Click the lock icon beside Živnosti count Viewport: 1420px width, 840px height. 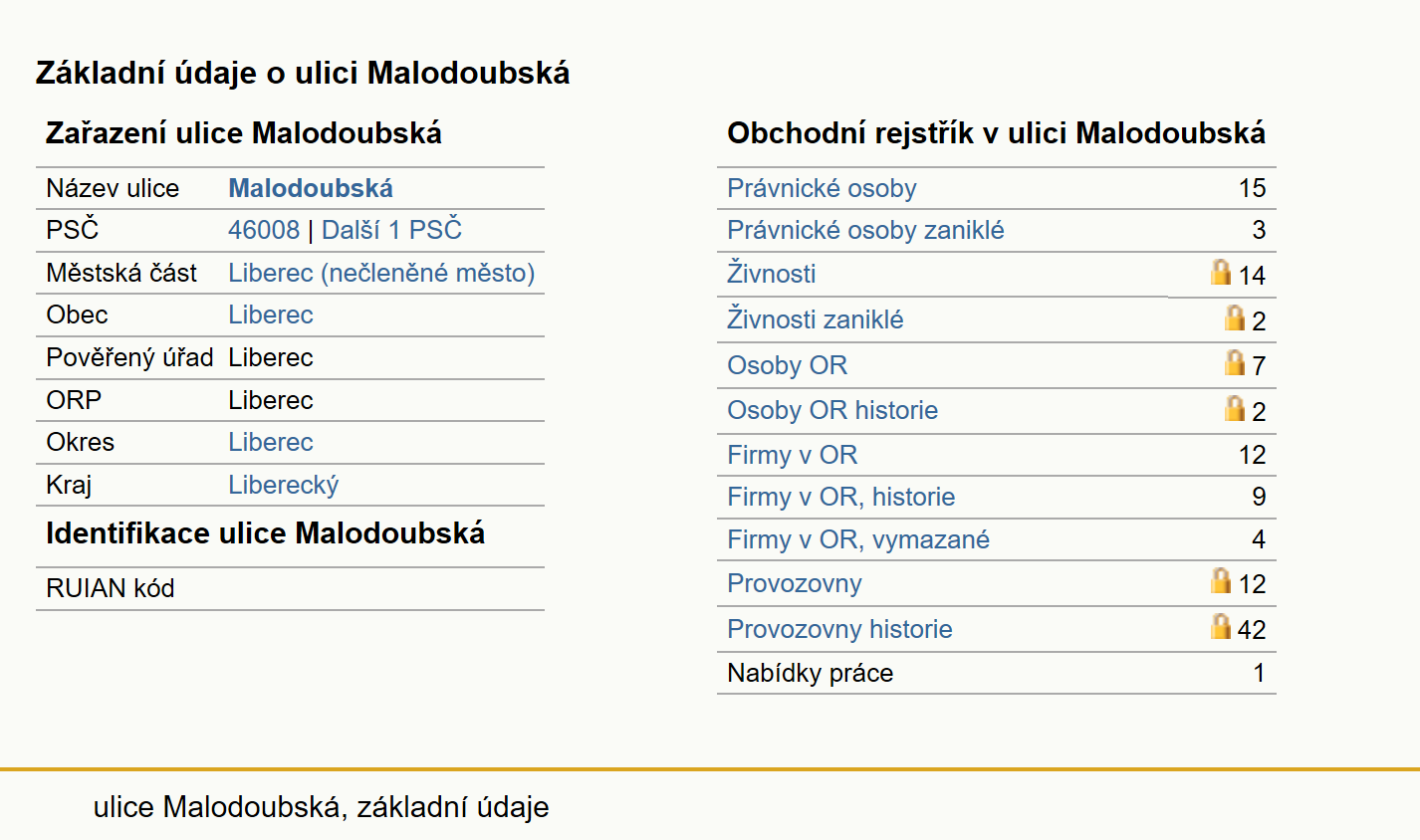[1221, 272]
